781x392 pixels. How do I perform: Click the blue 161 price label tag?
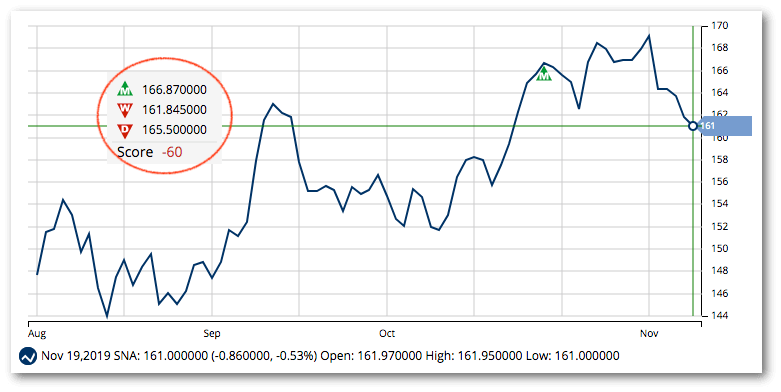[724, 126]
